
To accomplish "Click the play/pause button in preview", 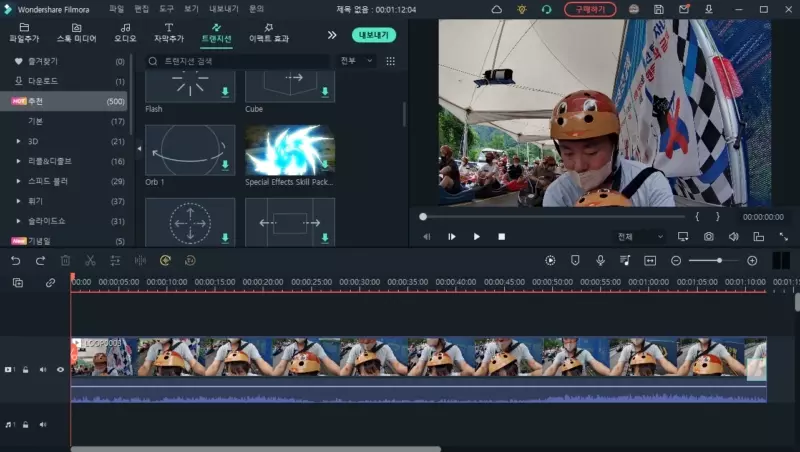I will [x=452, y=237].
